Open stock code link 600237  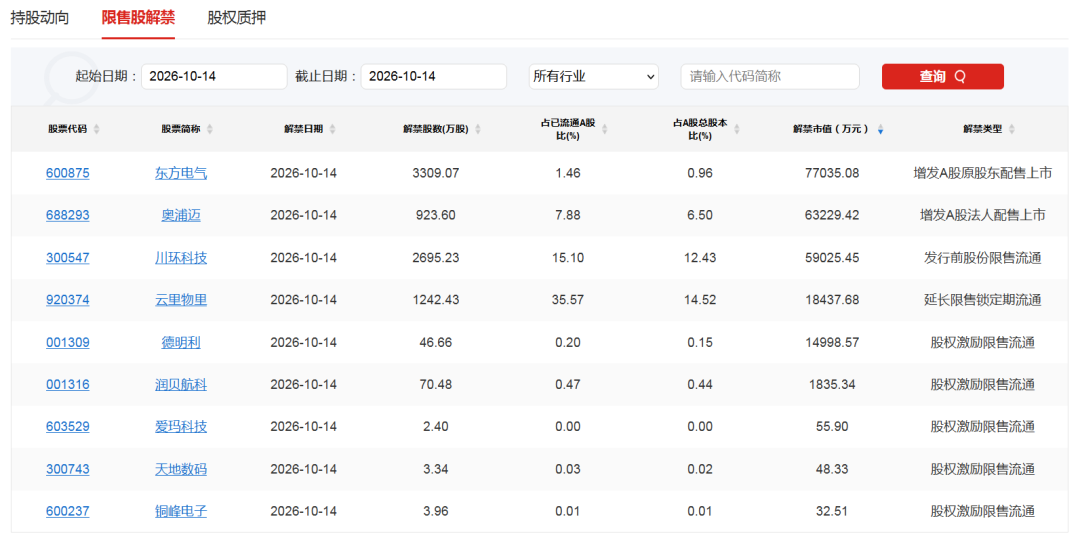pyautogui.click(x=68, y=512)
